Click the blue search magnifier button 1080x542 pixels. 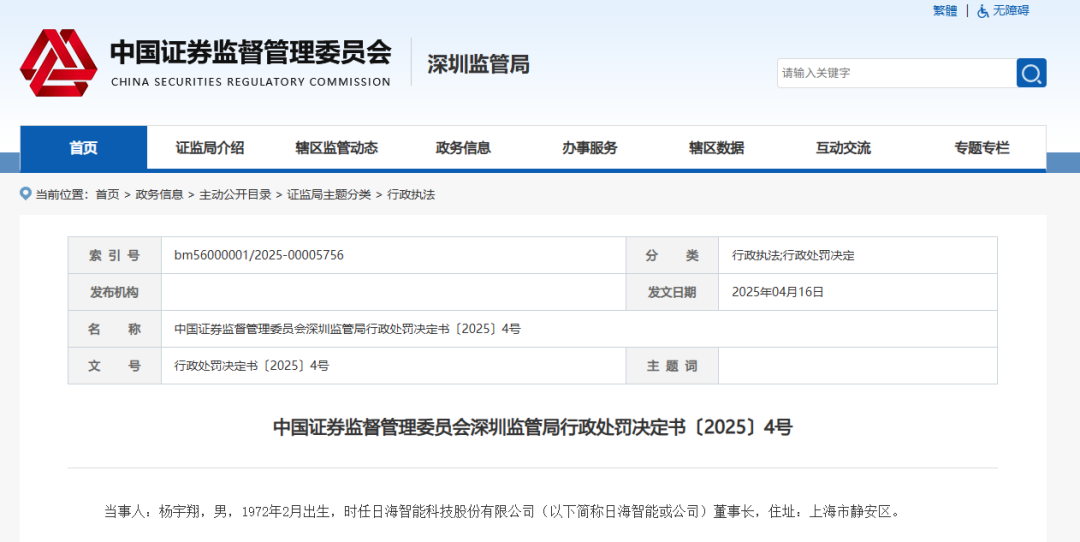click(1031, 73)
